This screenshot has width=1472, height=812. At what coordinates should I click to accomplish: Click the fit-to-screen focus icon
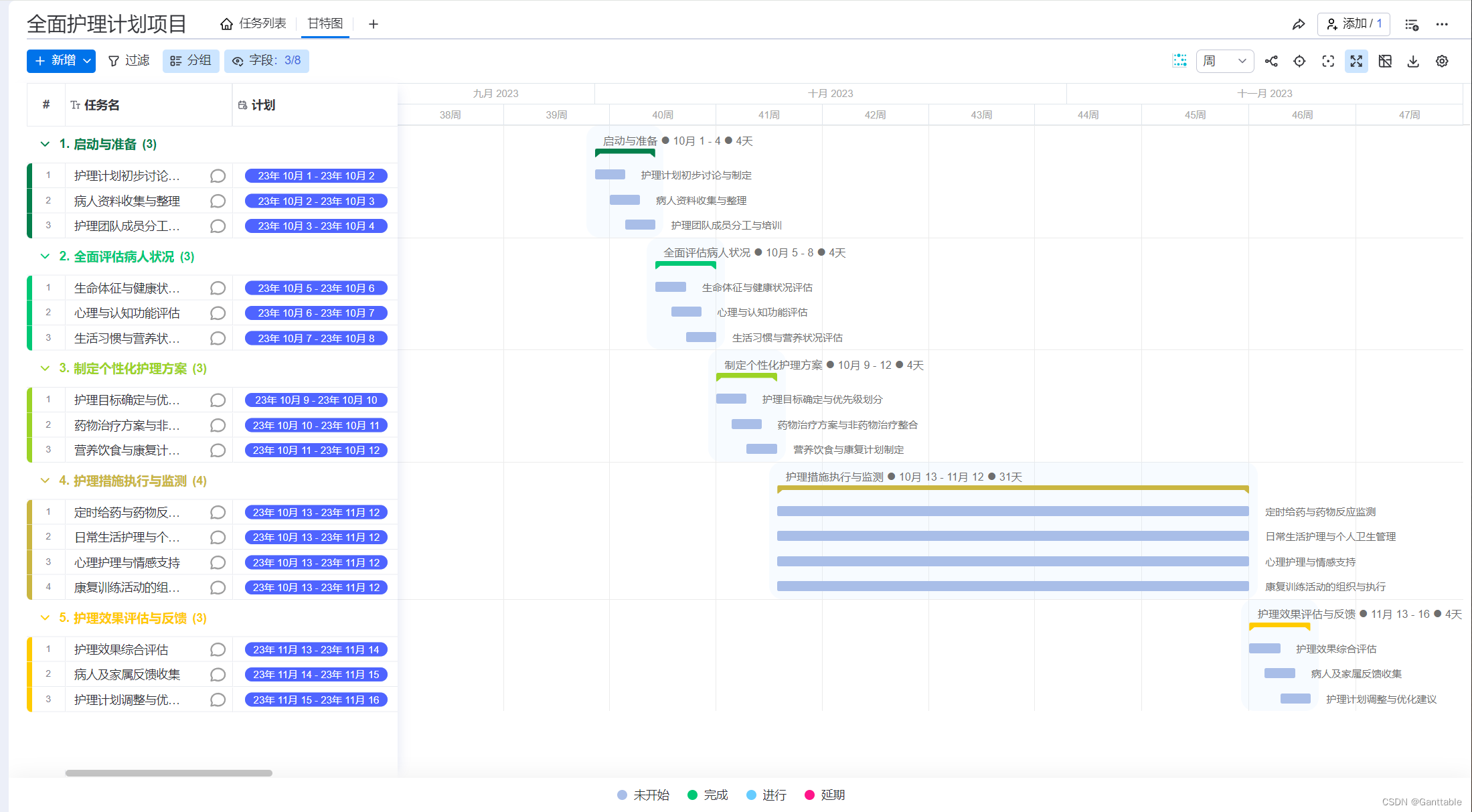click(1328, 62)
